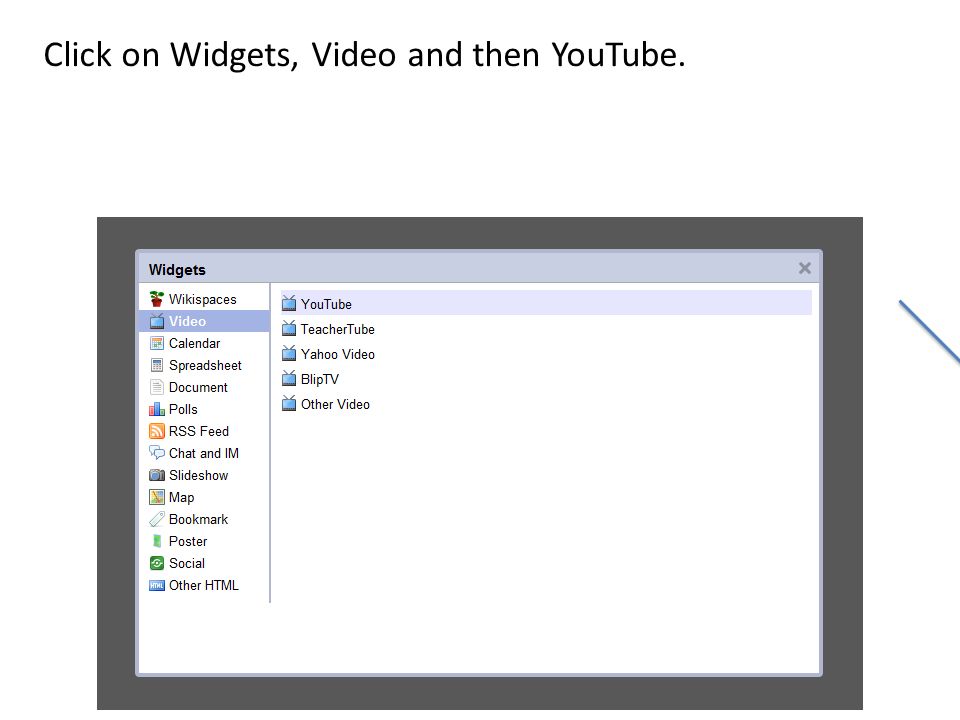Click the Chat and IM speech bubble icon

coord(157,453)
